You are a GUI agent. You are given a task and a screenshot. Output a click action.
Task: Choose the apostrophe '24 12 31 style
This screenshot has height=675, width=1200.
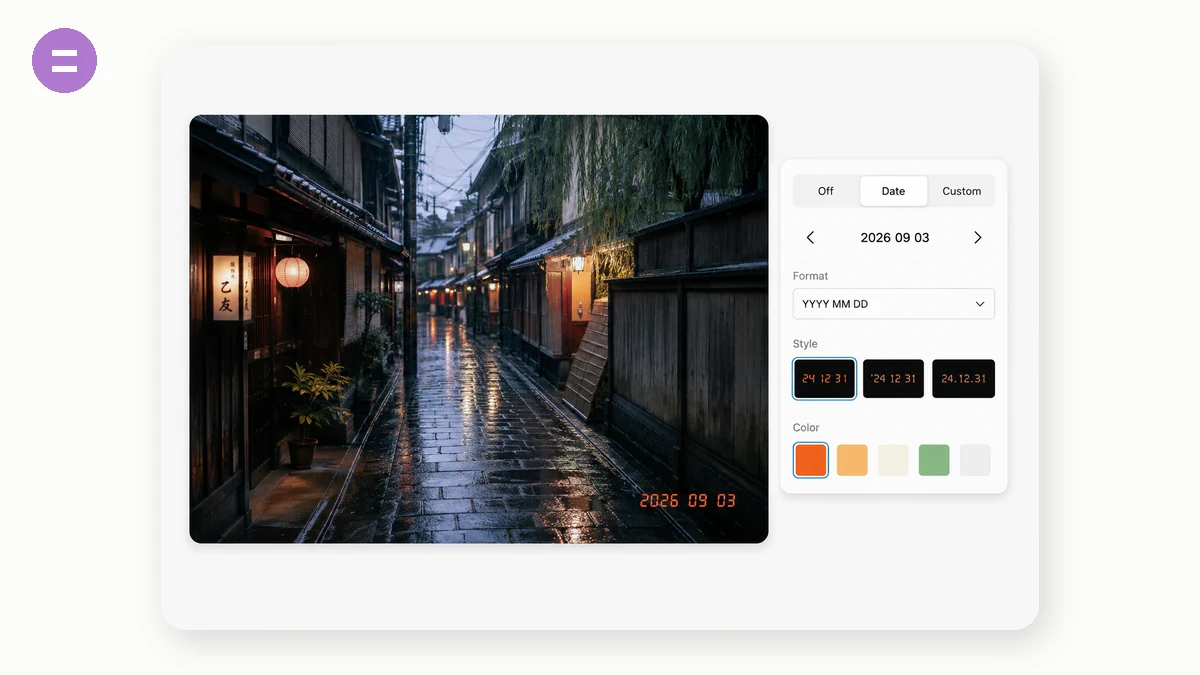click(894, 379)
